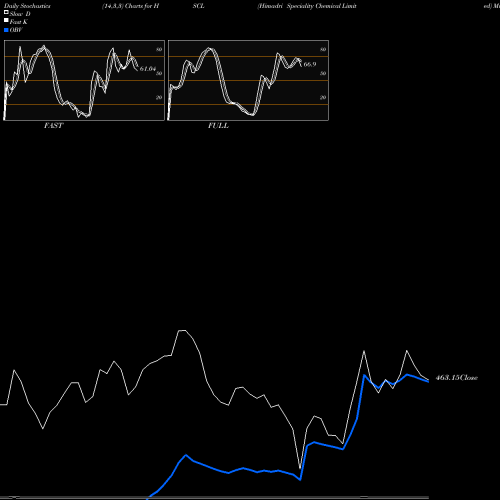Click the 20 axis label in FAST chart
The height and width of the screenshot is (500, 500).
tap(159, 97)
